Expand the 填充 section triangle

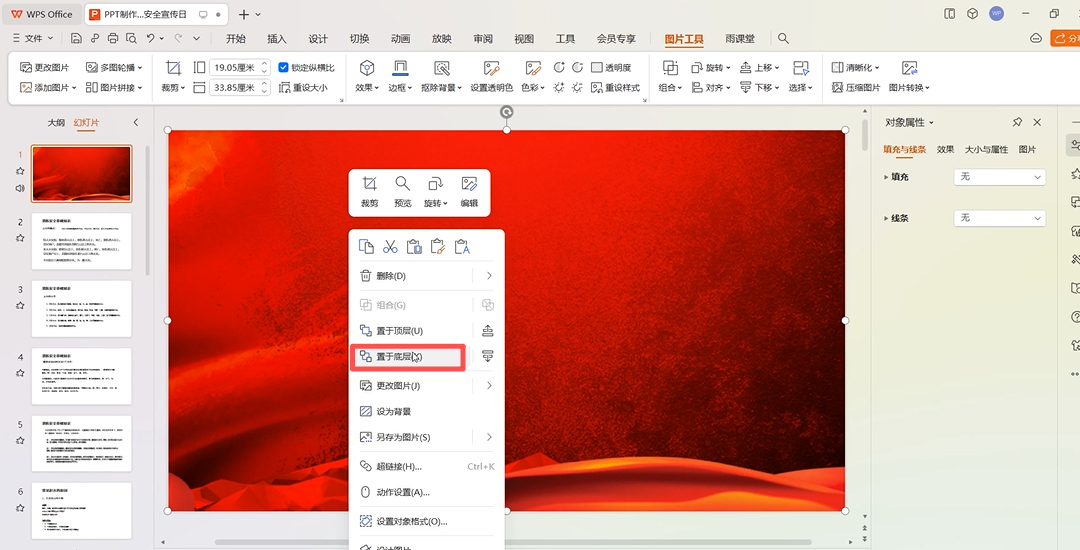coord(886,177)
